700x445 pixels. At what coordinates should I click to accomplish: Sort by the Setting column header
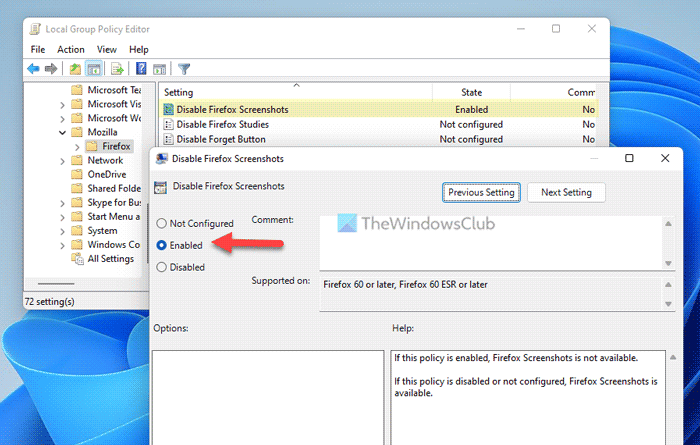[x=296, y=92]
